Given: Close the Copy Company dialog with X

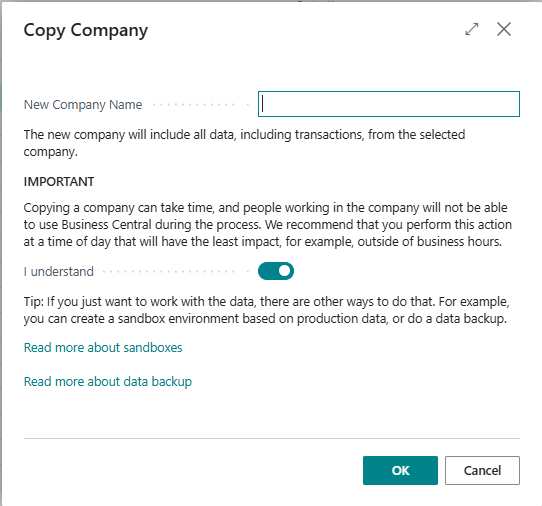Looking at the screenshot, I should click(x=504, y=29).
